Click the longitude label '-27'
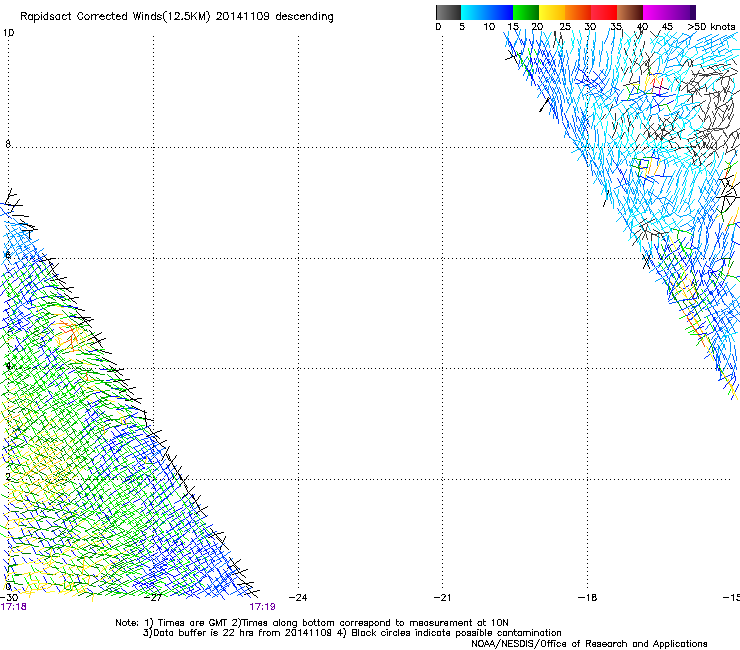This screenshot has width=740, height=650. (153, 597)
